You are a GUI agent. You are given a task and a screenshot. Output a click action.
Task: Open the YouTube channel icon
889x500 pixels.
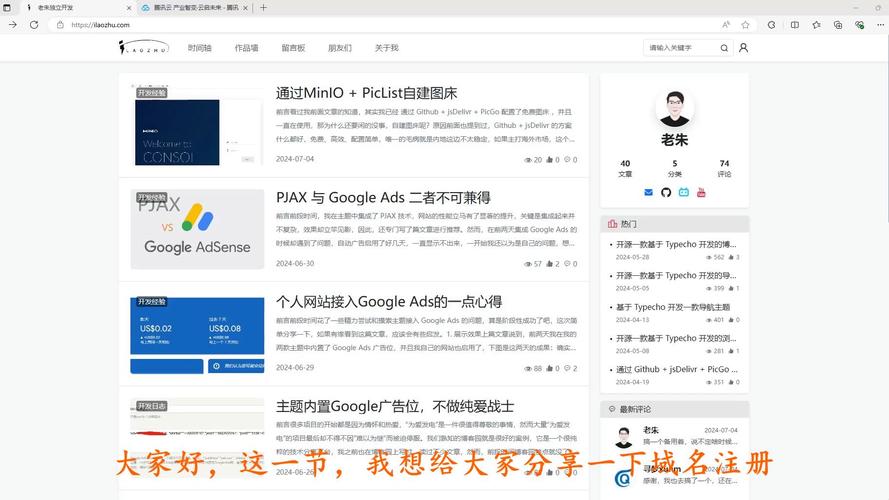(x=701, y=193)
